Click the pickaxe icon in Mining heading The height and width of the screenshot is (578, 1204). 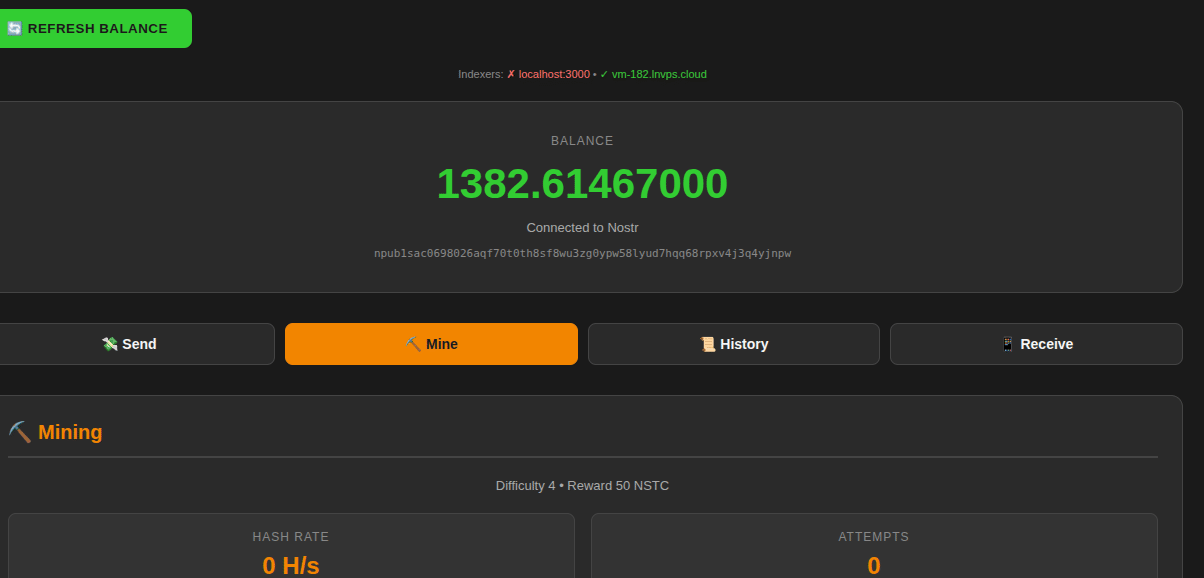(20, 432)
